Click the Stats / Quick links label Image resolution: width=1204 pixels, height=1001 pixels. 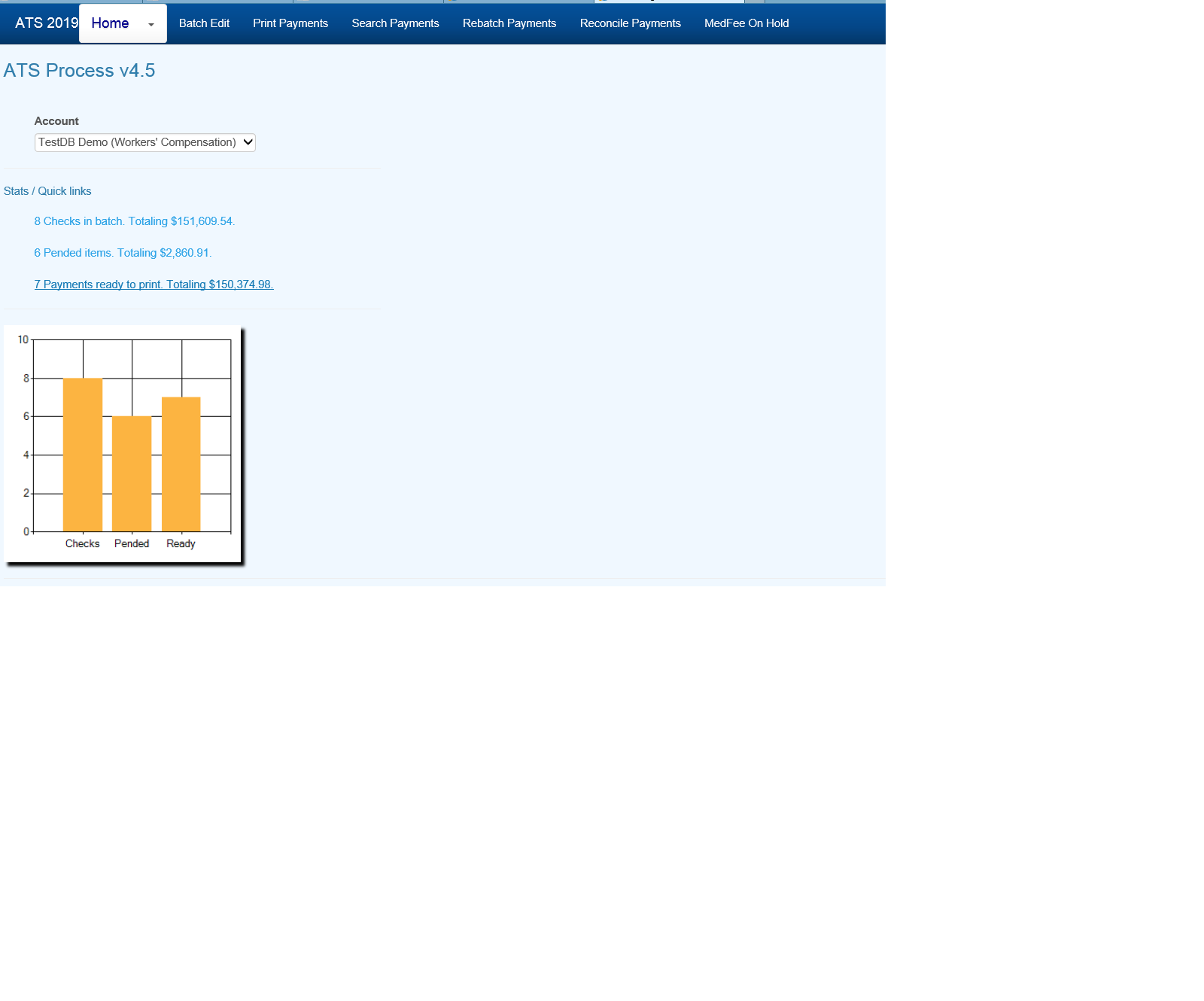pyautogui.click(x=47, y=191)
